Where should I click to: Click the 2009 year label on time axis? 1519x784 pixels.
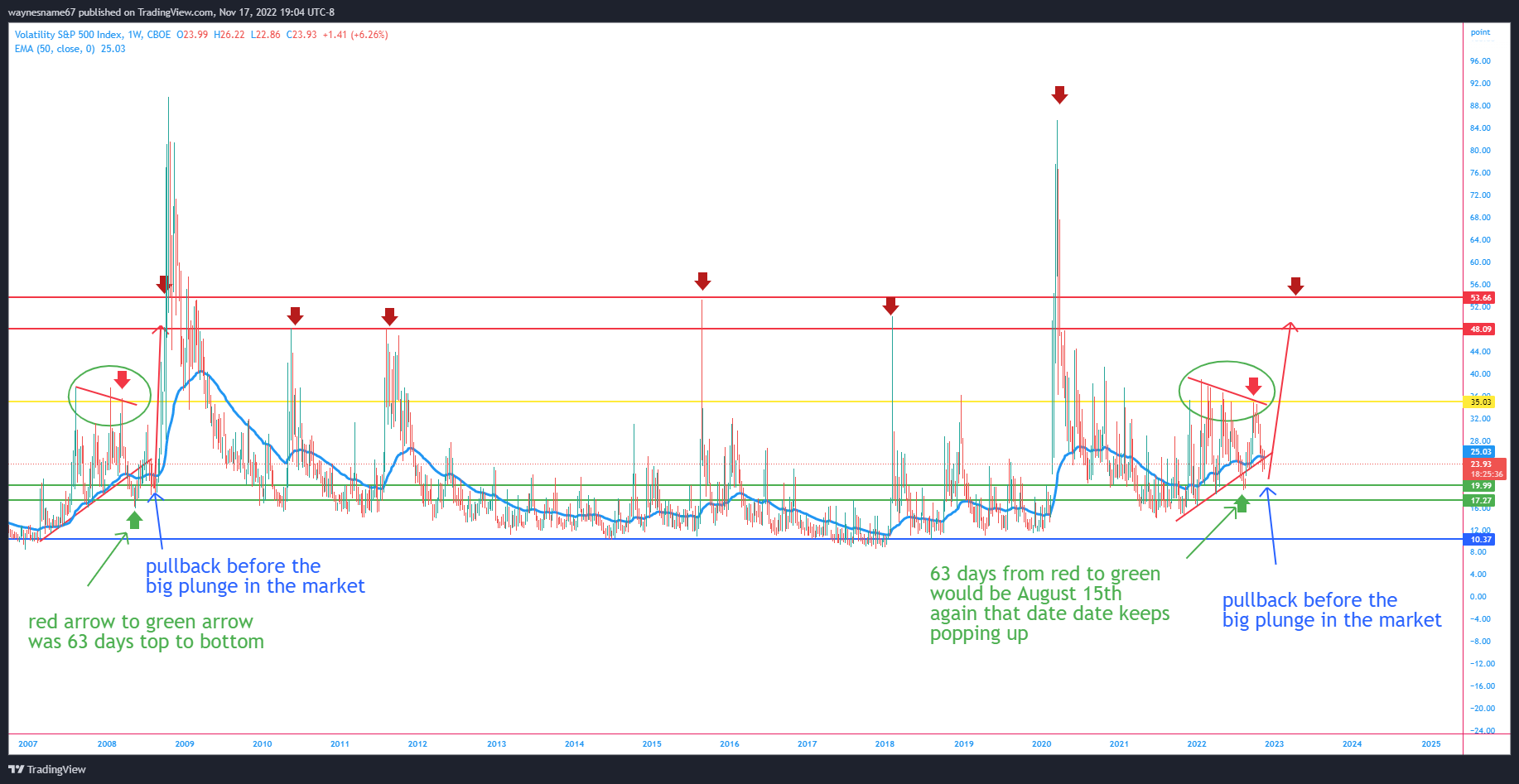[185, 744]
